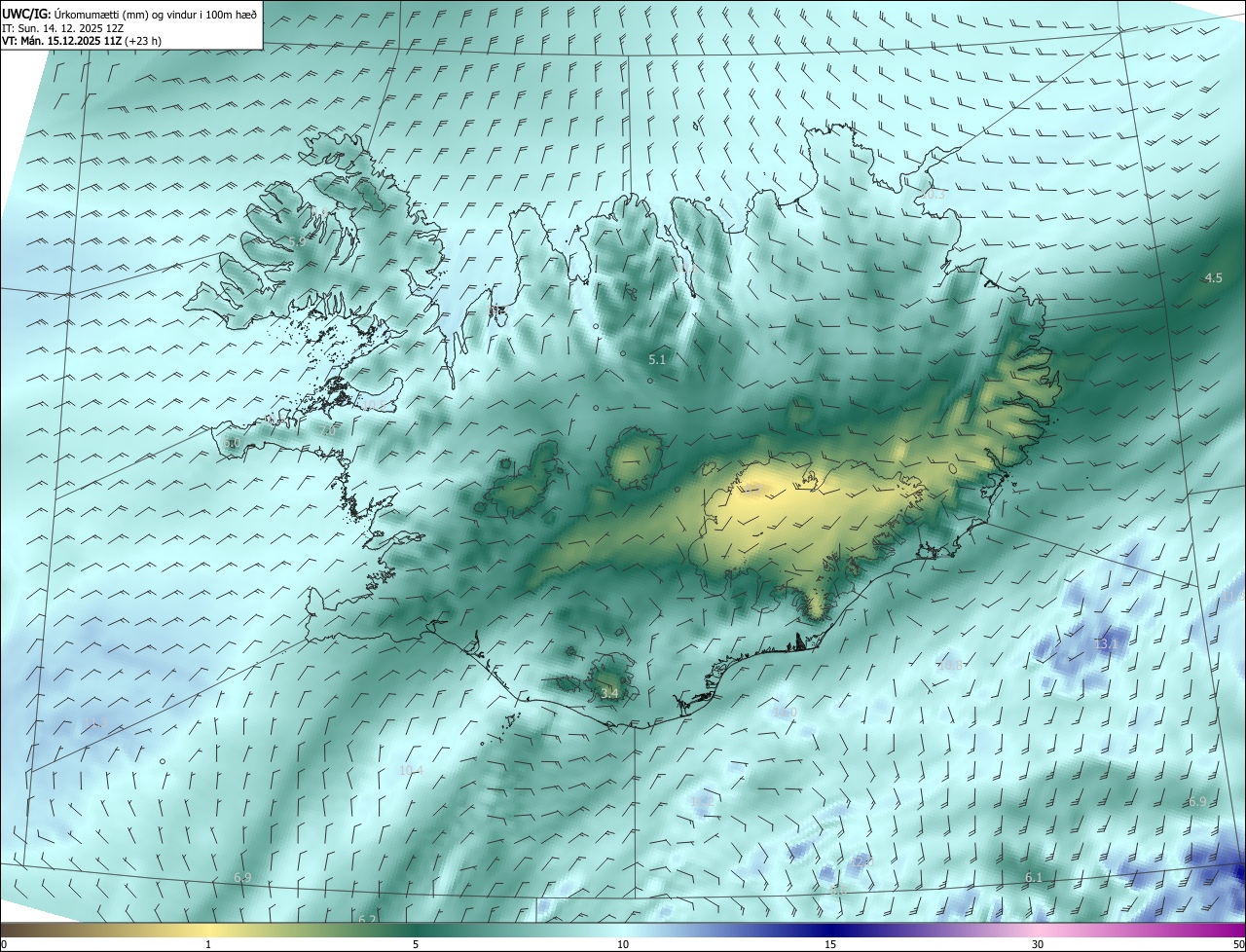Click the '5' tick label on the color scale
This screenshot has height=952, width=1246.
[416, 944]
